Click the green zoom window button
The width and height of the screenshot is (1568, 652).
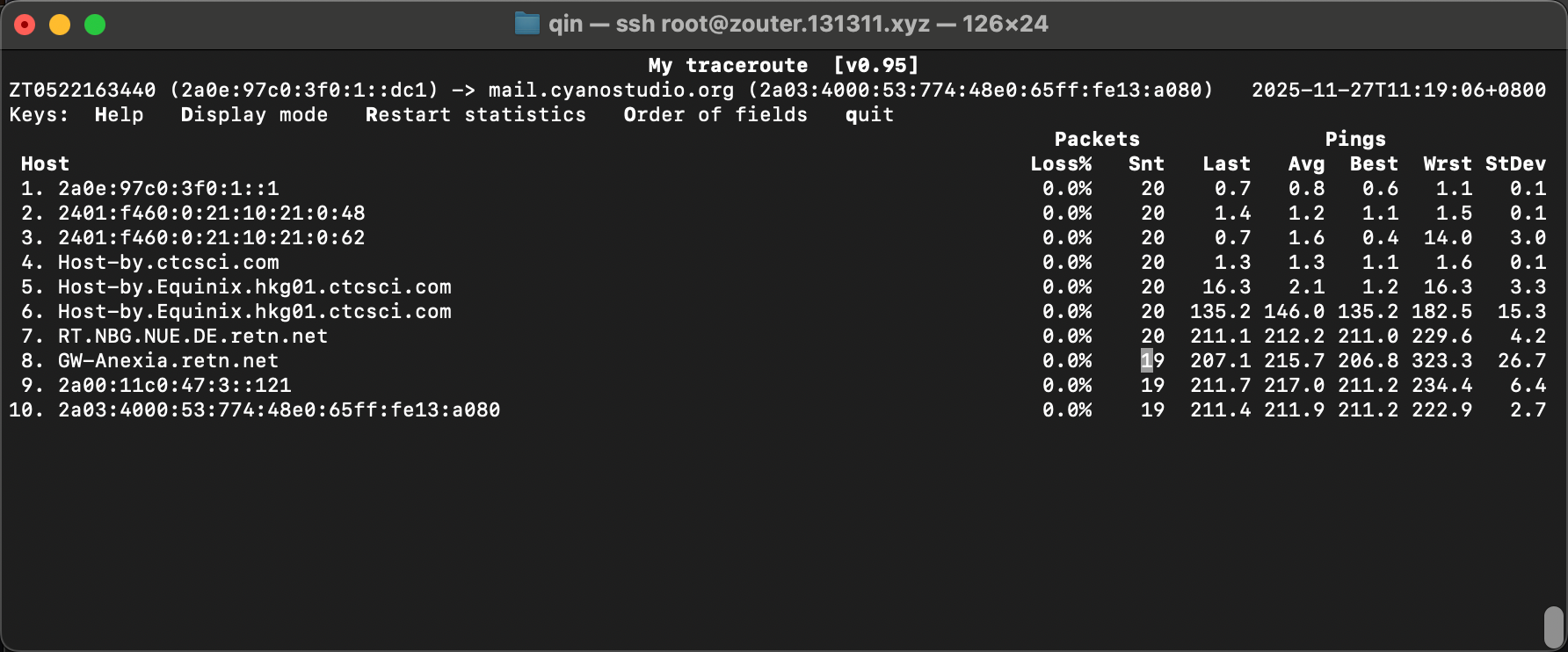95,25
